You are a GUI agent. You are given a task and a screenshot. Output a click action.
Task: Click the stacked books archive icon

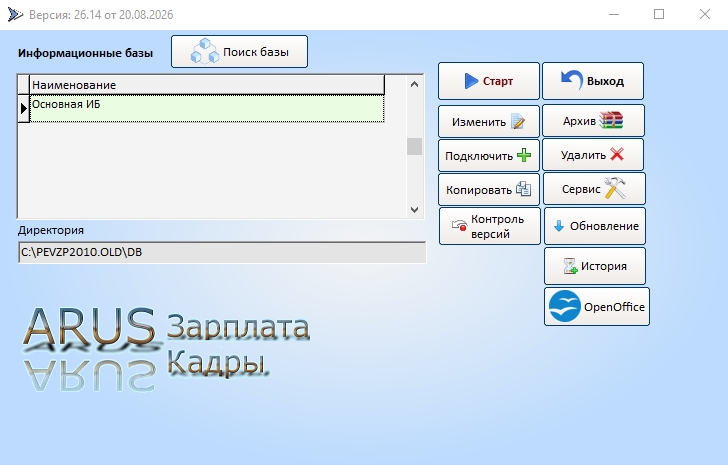pyautogui.click(x=611, y=120)
